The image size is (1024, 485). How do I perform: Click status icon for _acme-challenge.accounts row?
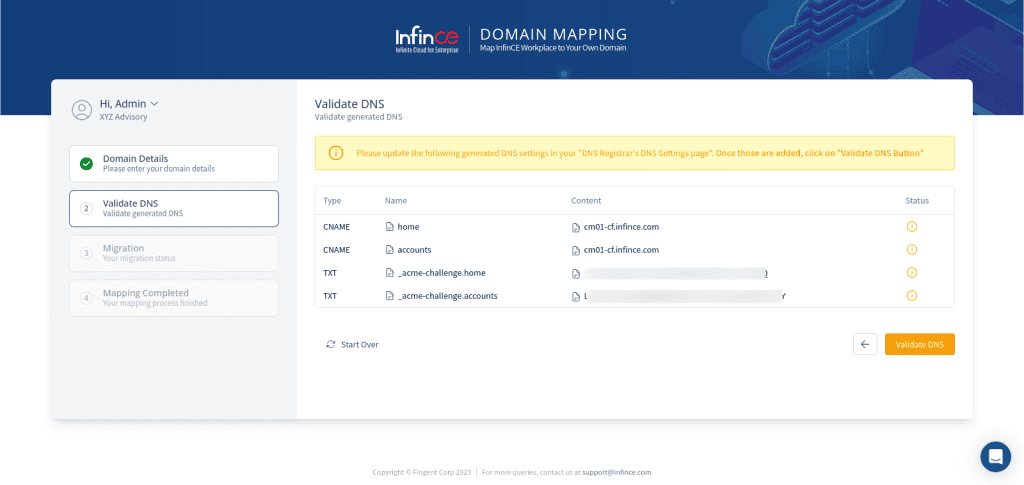point(912,295)
